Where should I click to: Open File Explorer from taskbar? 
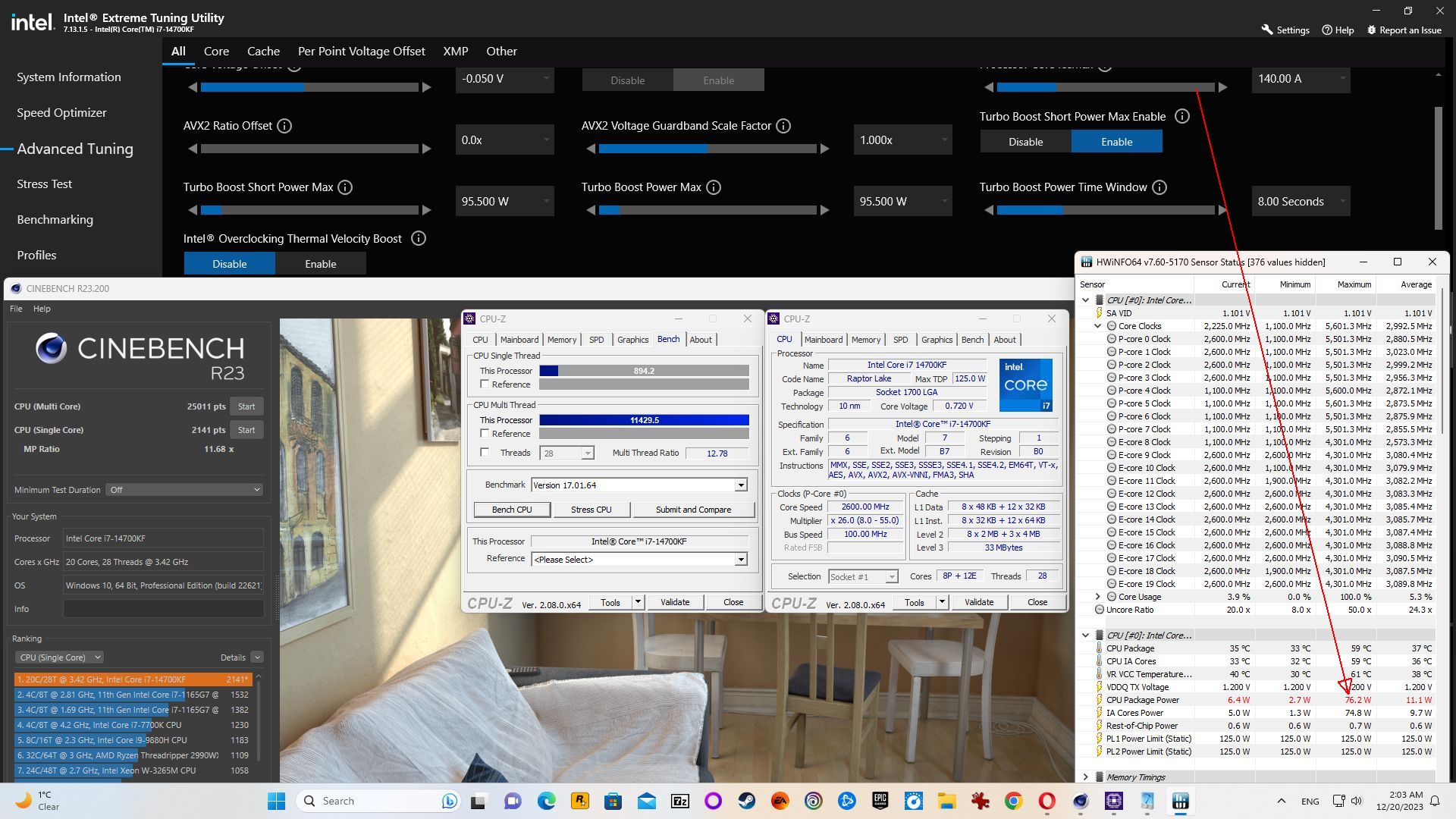tap(946, 801)
